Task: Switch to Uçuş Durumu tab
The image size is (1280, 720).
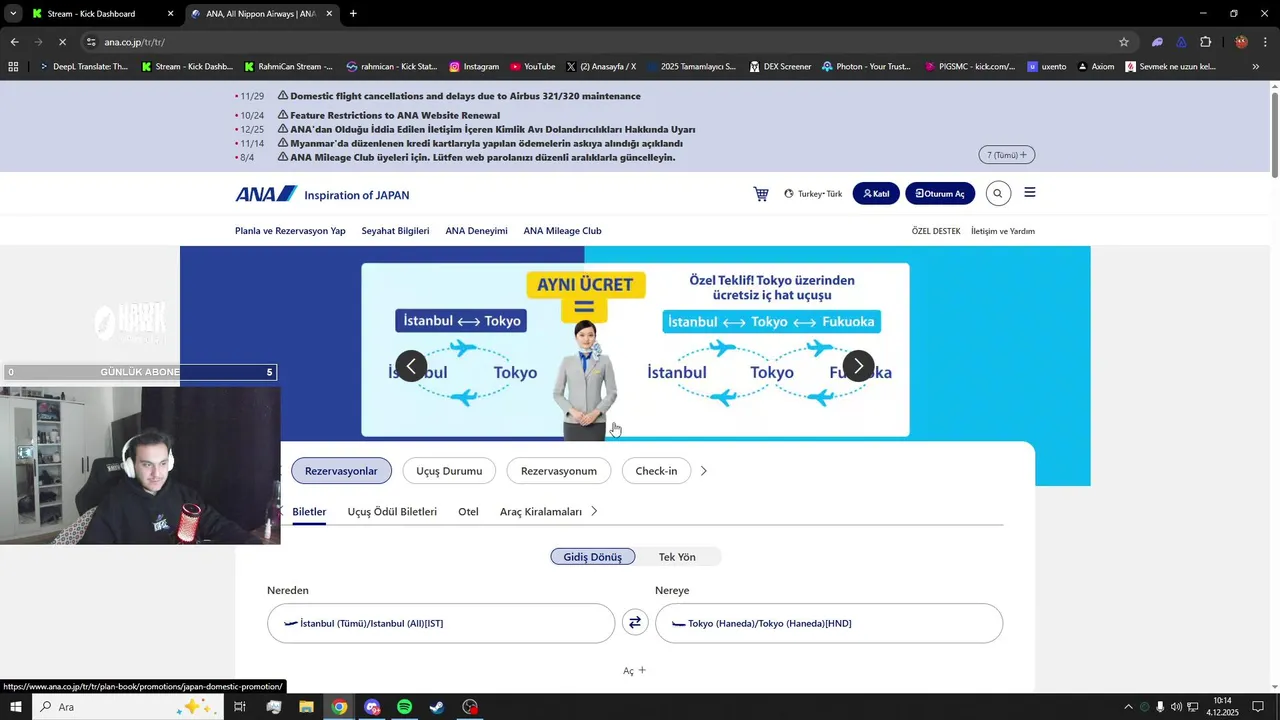Action: pos(449,471)
